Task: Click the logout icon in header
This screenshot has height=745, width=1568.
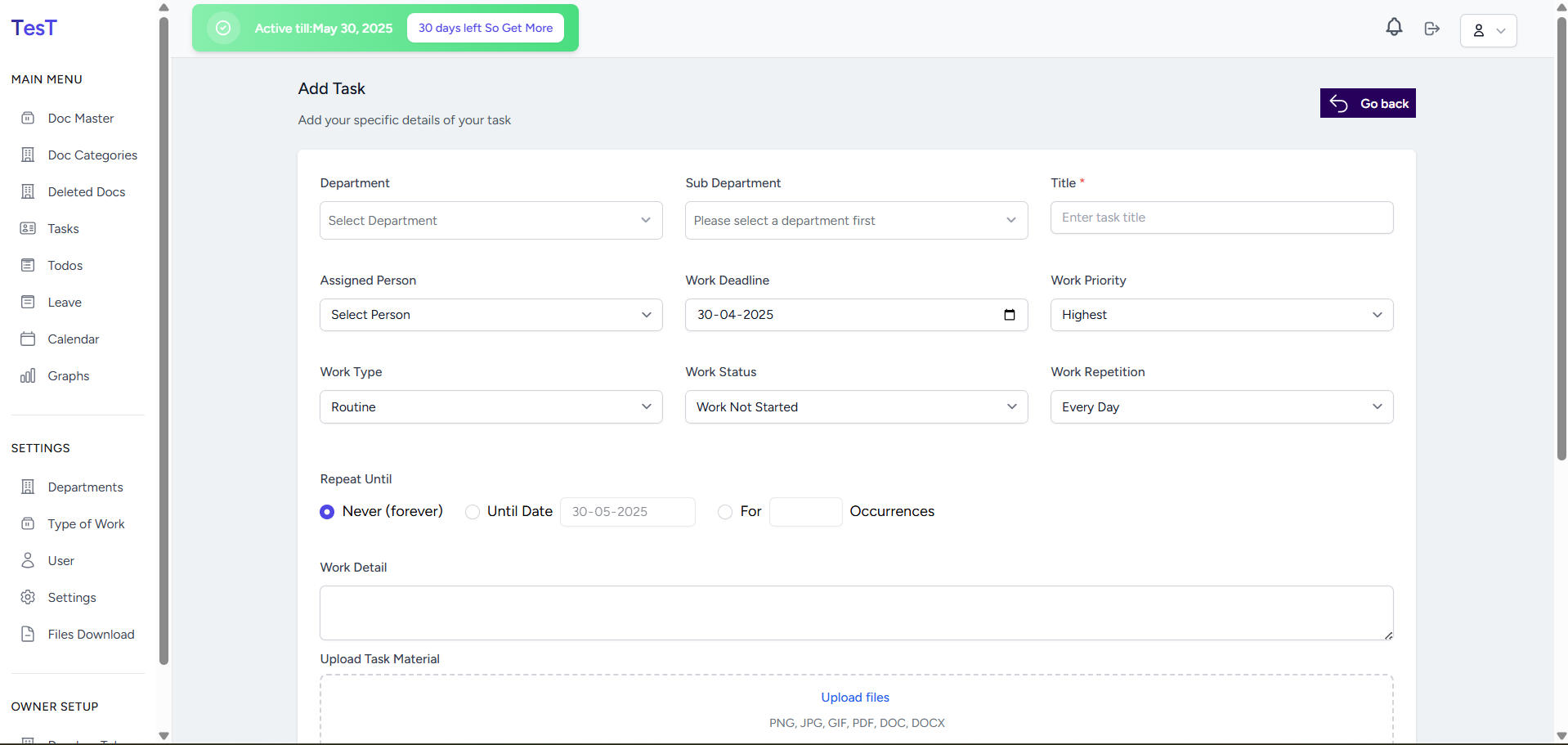Action: click(1431, 29)
